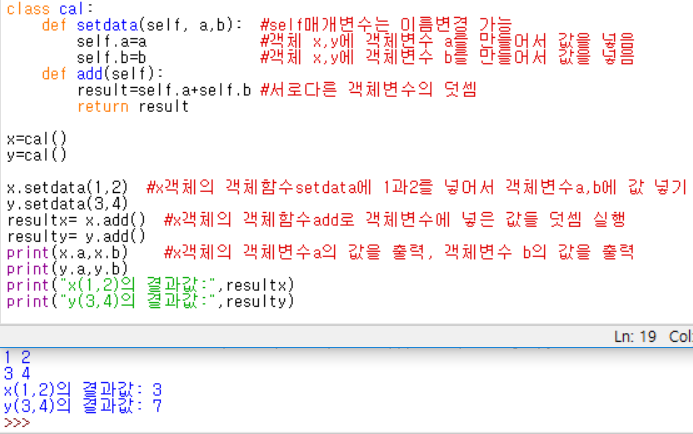Click the 'def add(self):' definition

(103, 74)
